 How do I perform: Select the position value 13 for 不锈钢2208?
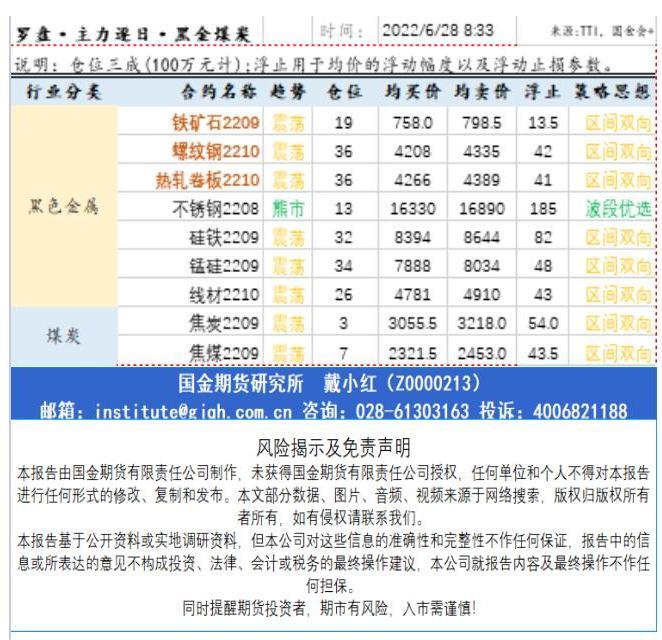point(344,209)
